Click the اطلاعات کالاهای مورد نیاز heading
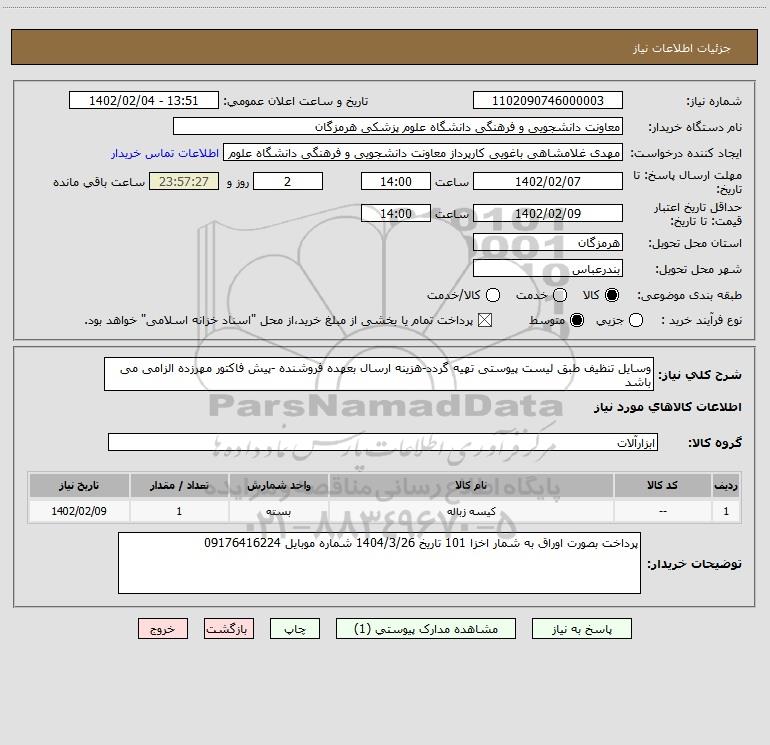The image size is (770, 745). tap(668, 407)
